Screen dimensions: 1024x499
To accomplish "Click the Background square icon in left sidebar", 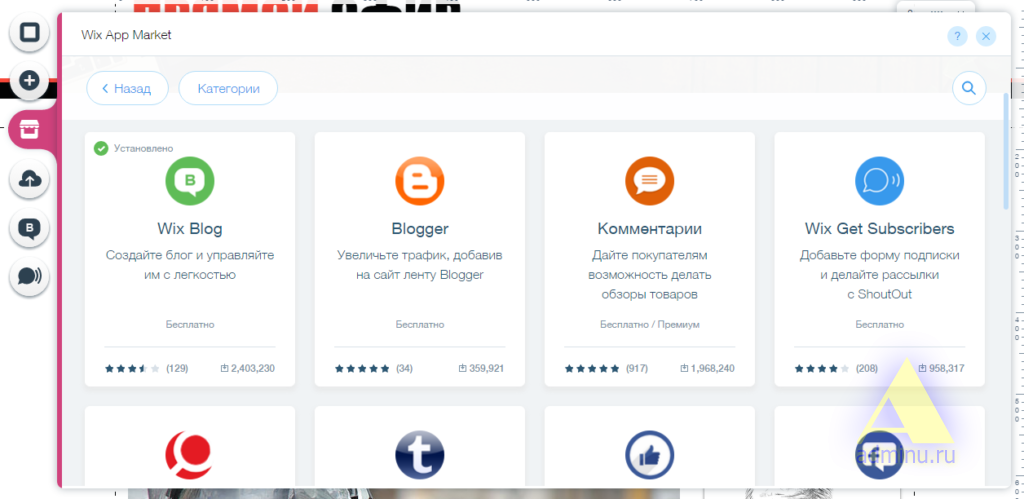I will (x=30, y=33).
